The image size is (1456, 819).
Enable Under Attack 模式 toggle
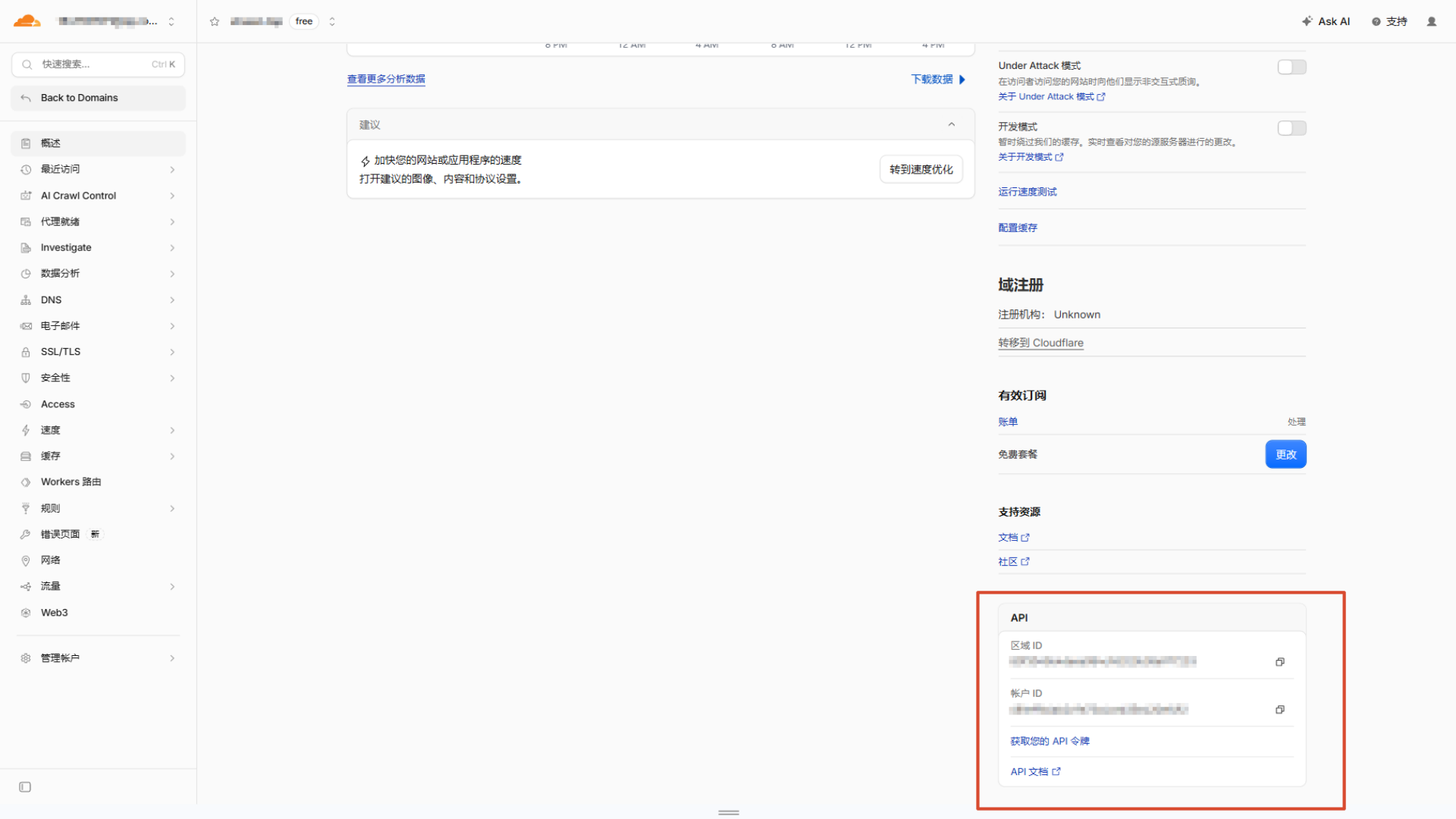point(1291,67)
